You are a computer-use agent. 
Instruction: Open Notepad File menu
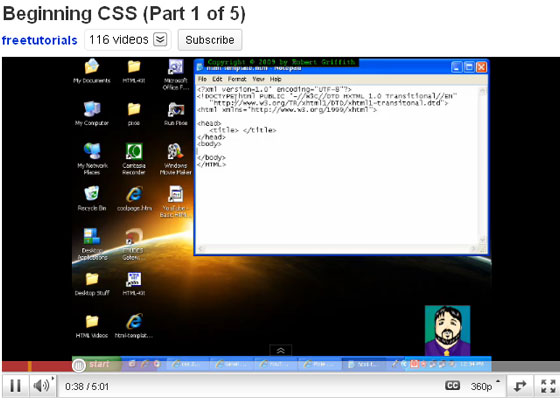[202, 79]
